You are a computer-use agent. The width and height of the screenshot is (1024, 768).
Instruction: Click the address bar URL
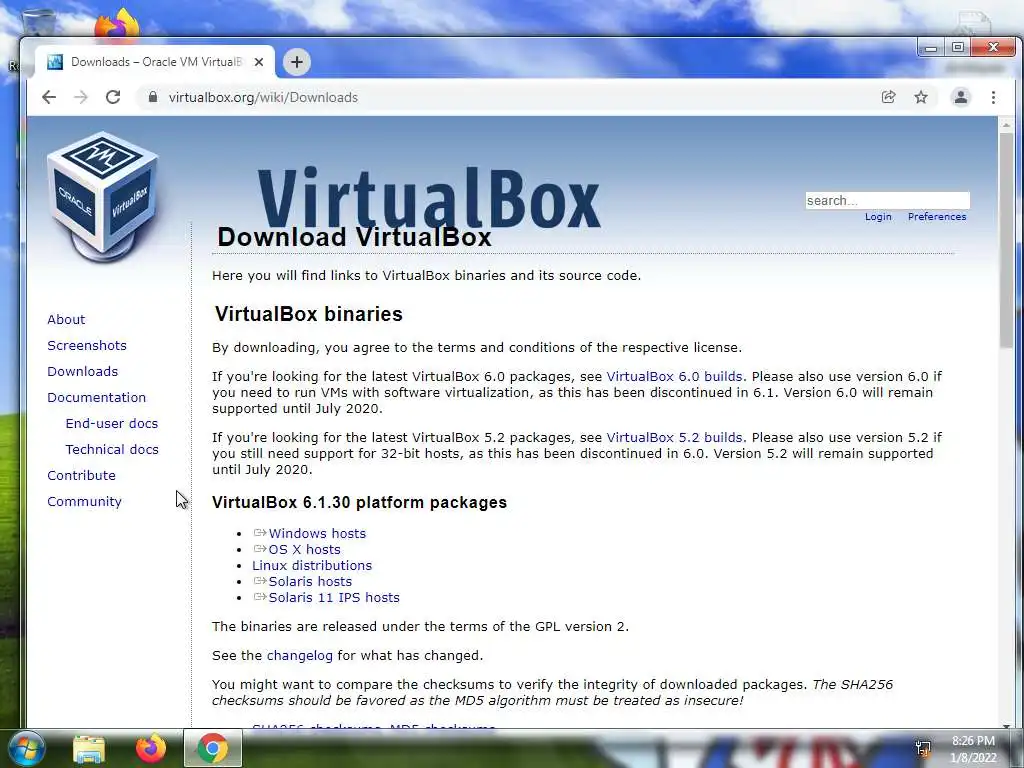pos(263,97)
